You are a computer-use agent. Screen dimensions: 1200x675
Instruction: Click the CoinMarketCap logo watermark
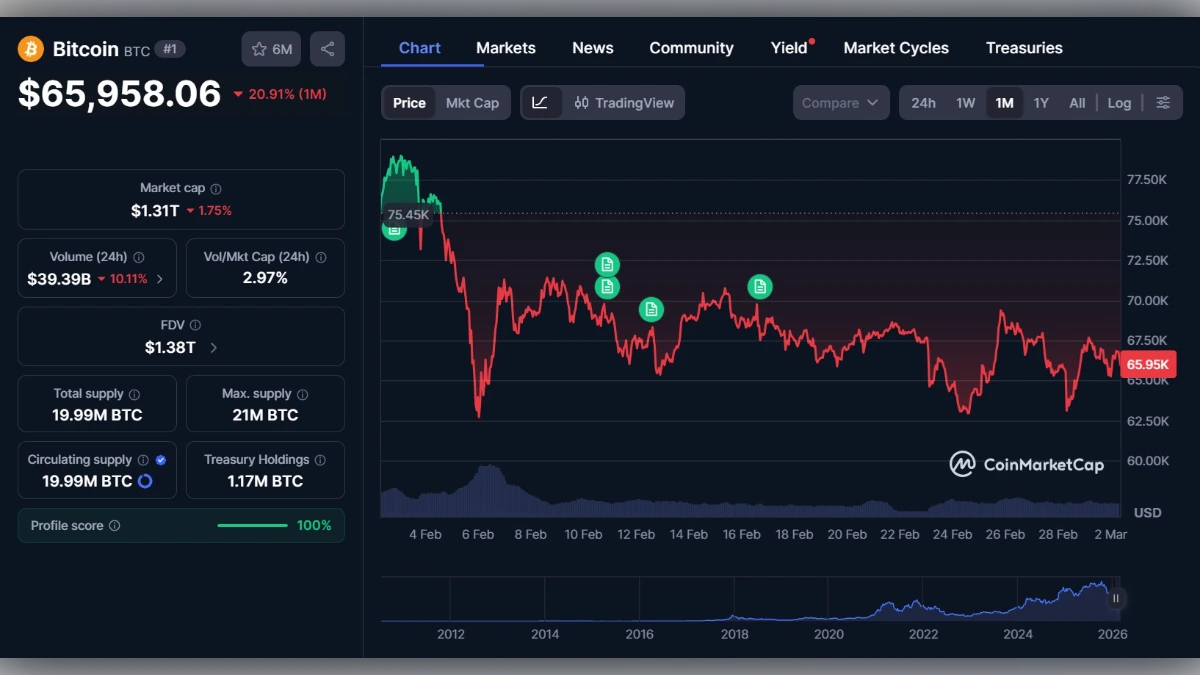(x=1026, y=464)
